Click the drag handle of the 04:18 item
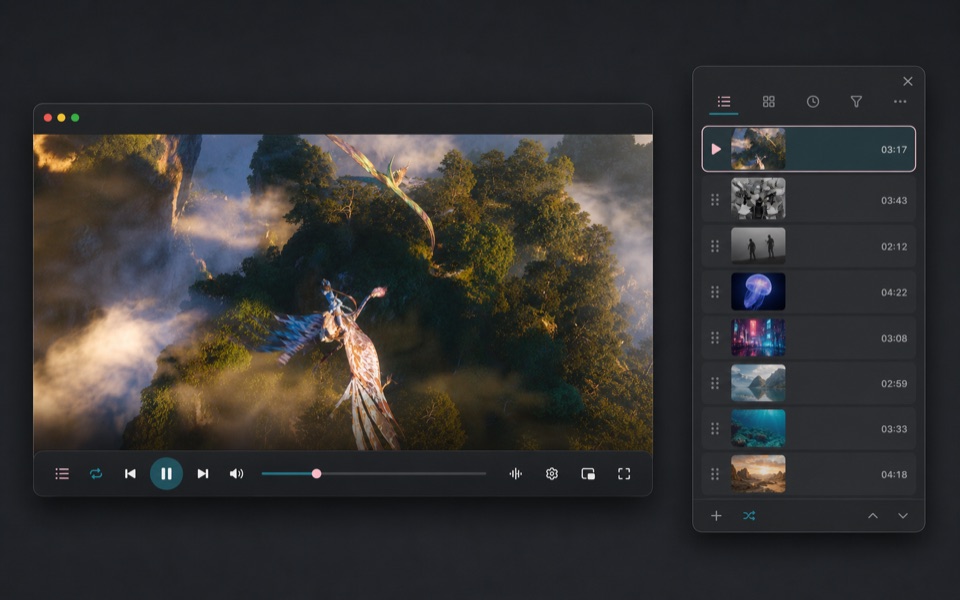 714,474
